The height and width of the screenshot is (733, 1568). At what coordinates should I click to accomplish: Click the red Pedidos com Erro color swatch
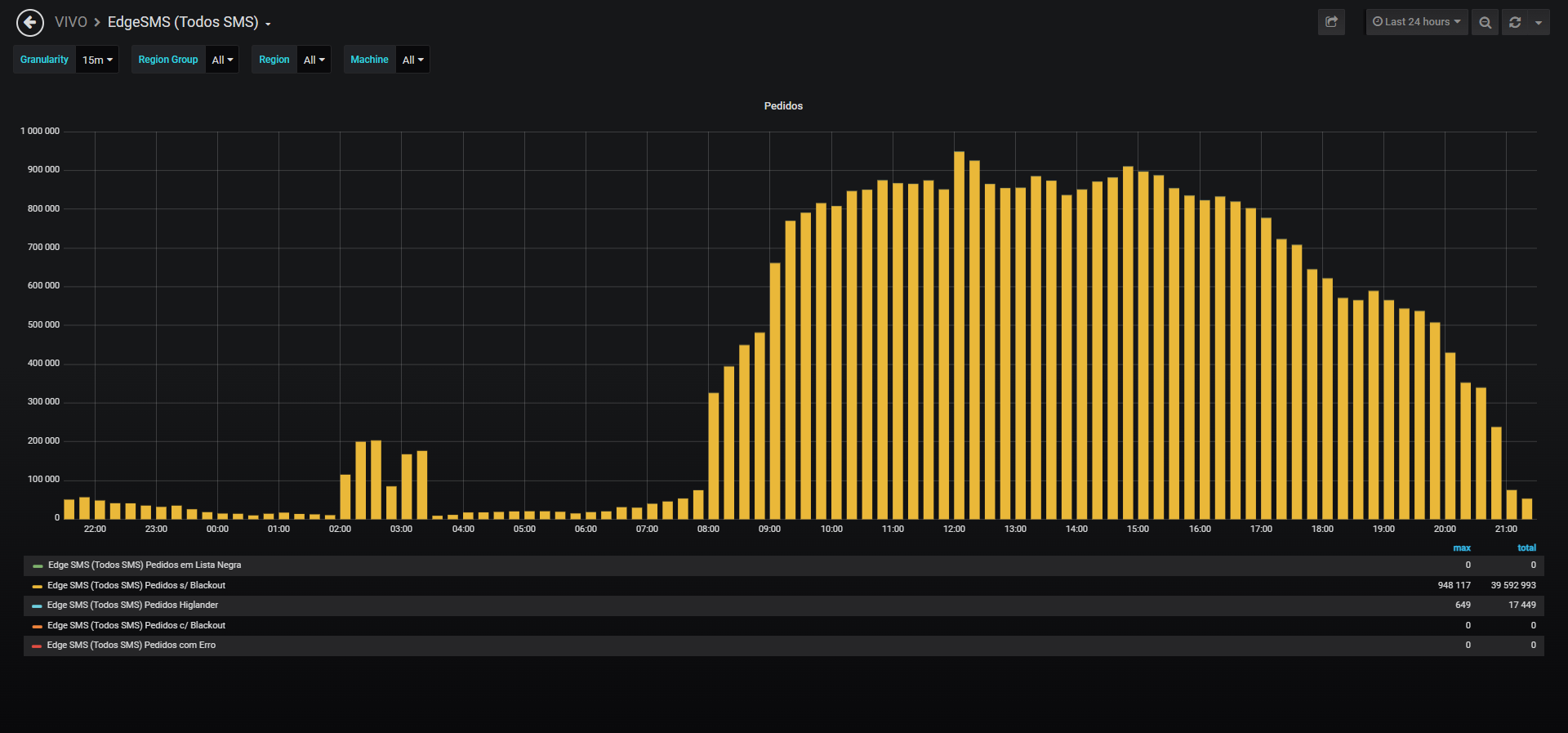coord(37,646)
